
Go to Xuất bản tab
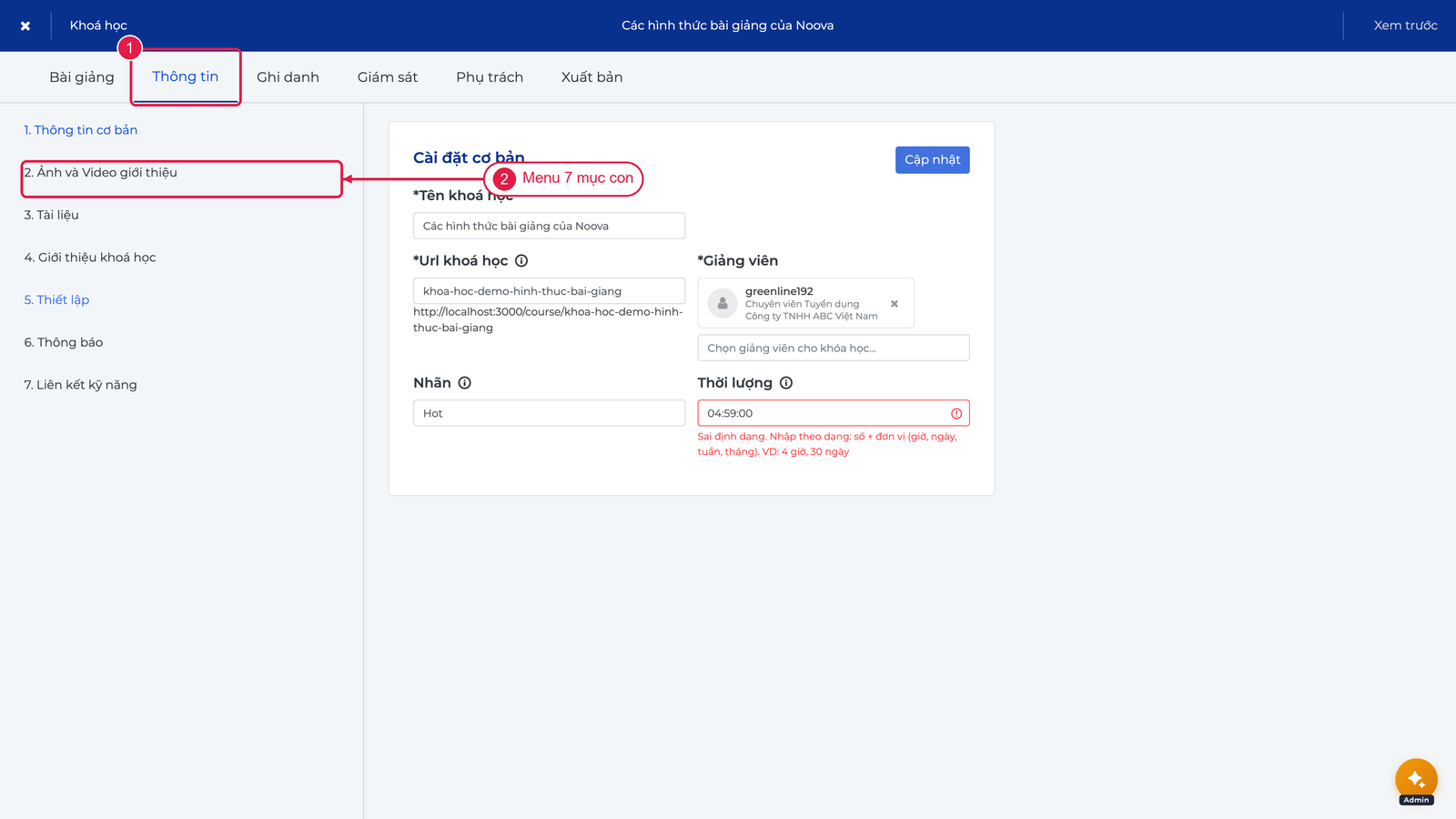coord(592,77)
